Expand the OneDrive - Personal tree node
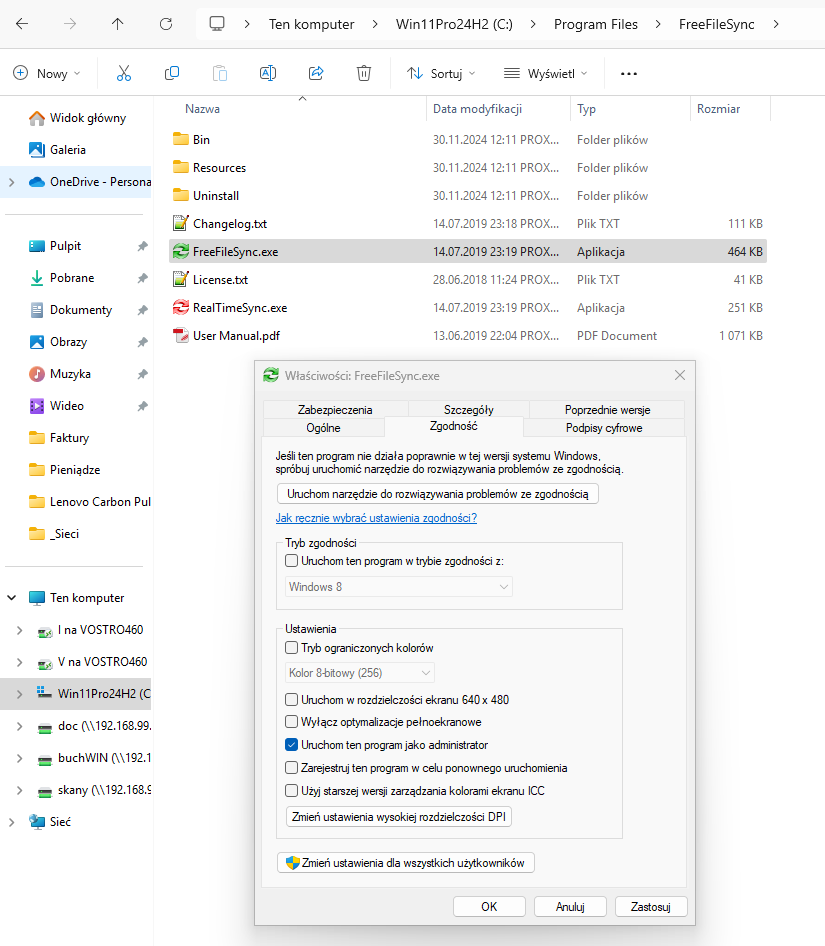Viewport: 825px width, 946px height. coord(11,182)
